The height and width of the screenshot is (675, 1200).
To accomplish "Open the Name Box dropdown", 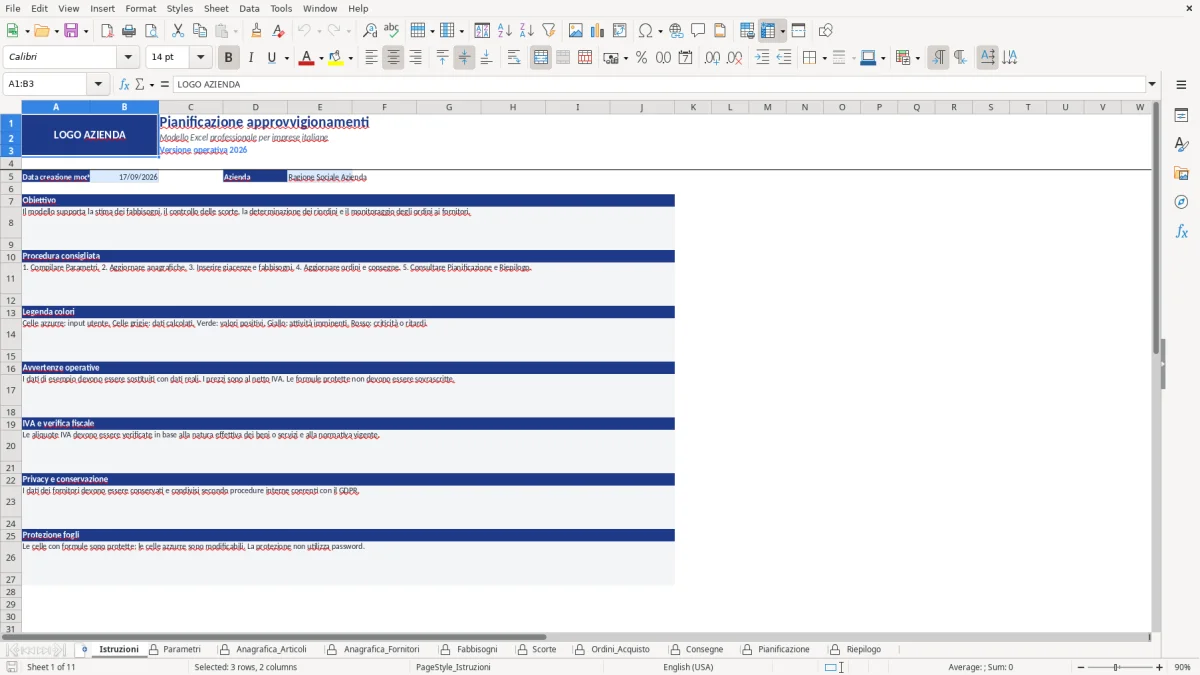I will [98, 85].
